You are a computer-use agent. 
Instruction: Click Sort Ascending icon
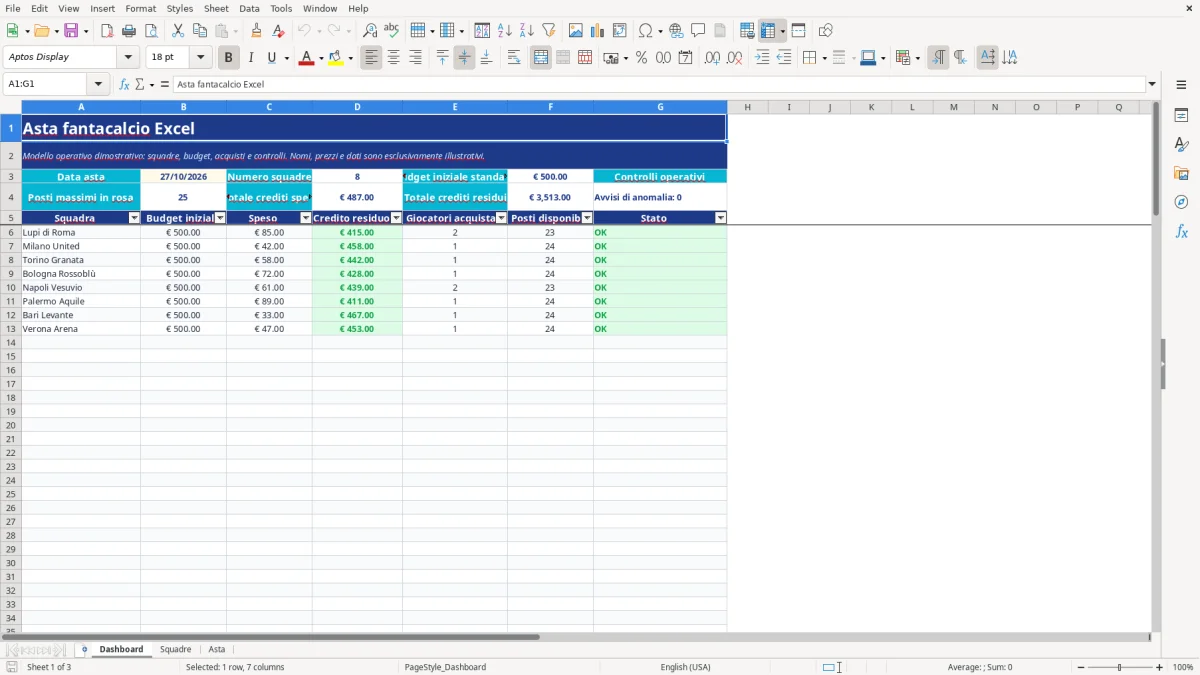pos(505,31)
